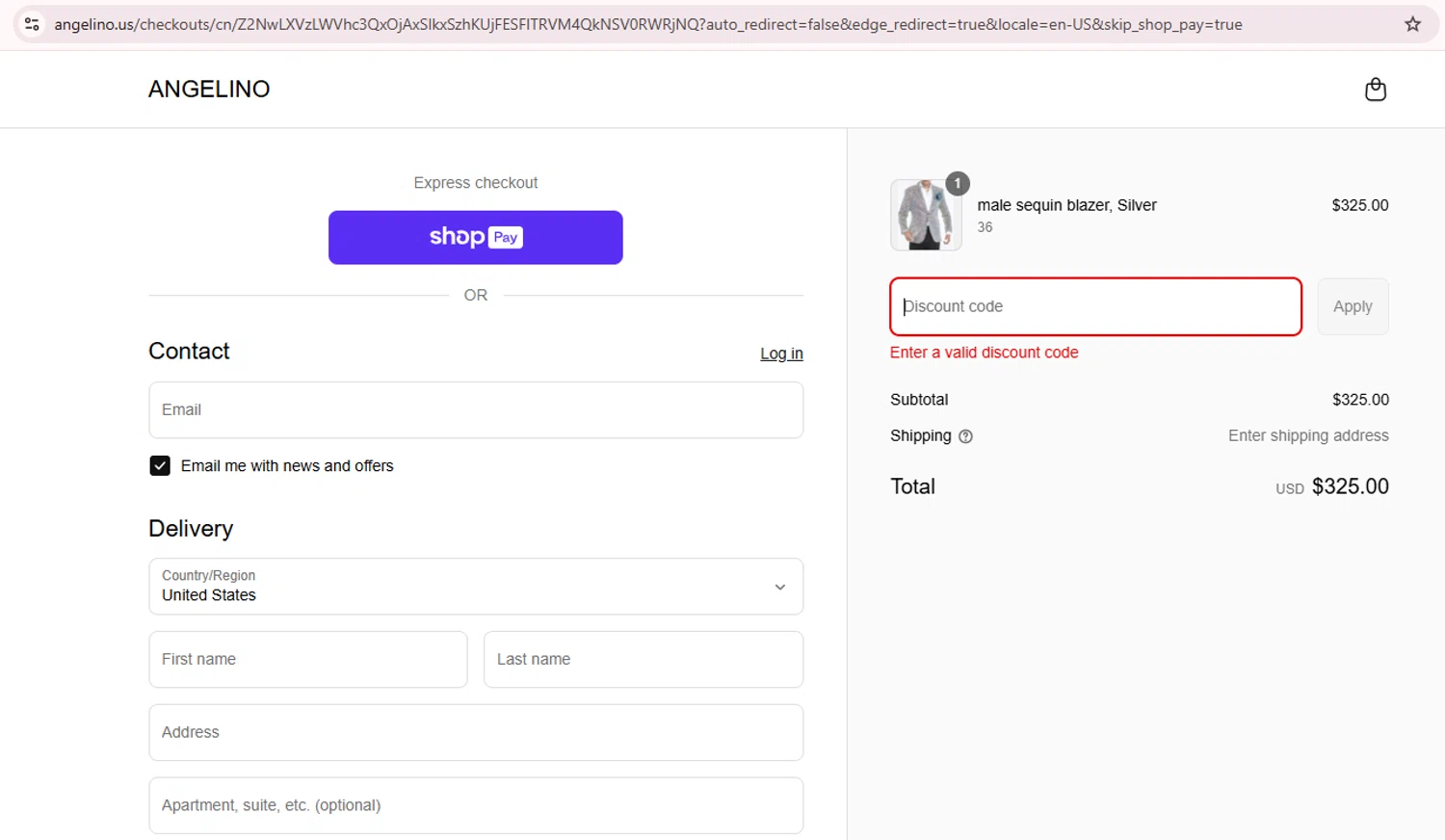Click the Address input field
Screen dimensions: 1445x840
(476, 733)
